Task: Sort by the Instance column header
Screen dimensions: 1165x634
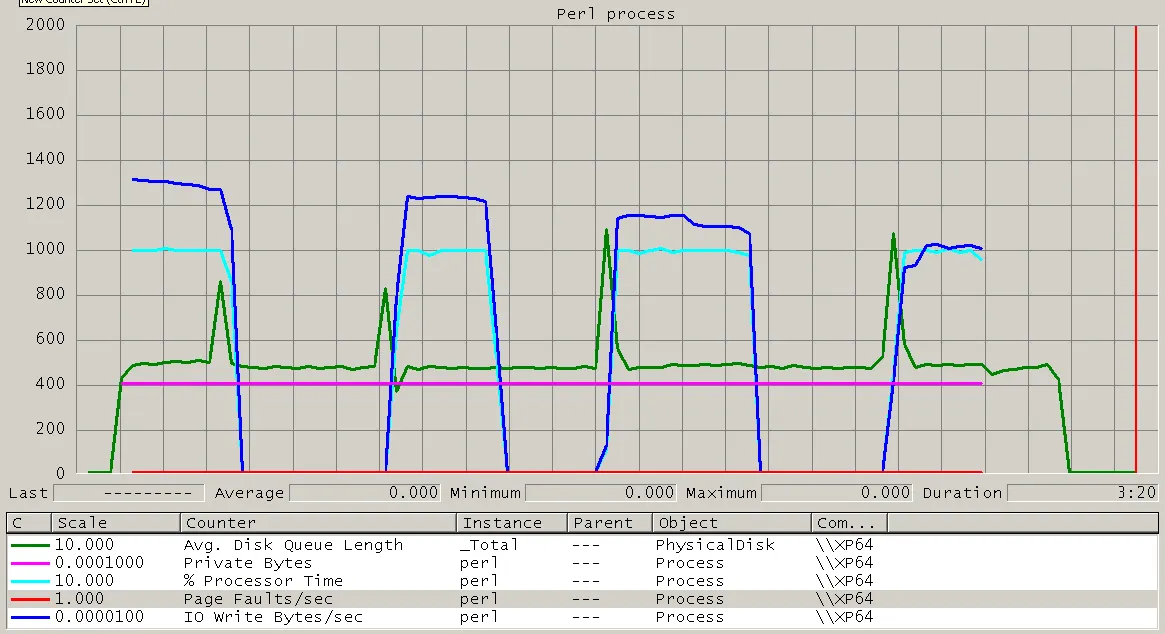Action: pos(512,523)
